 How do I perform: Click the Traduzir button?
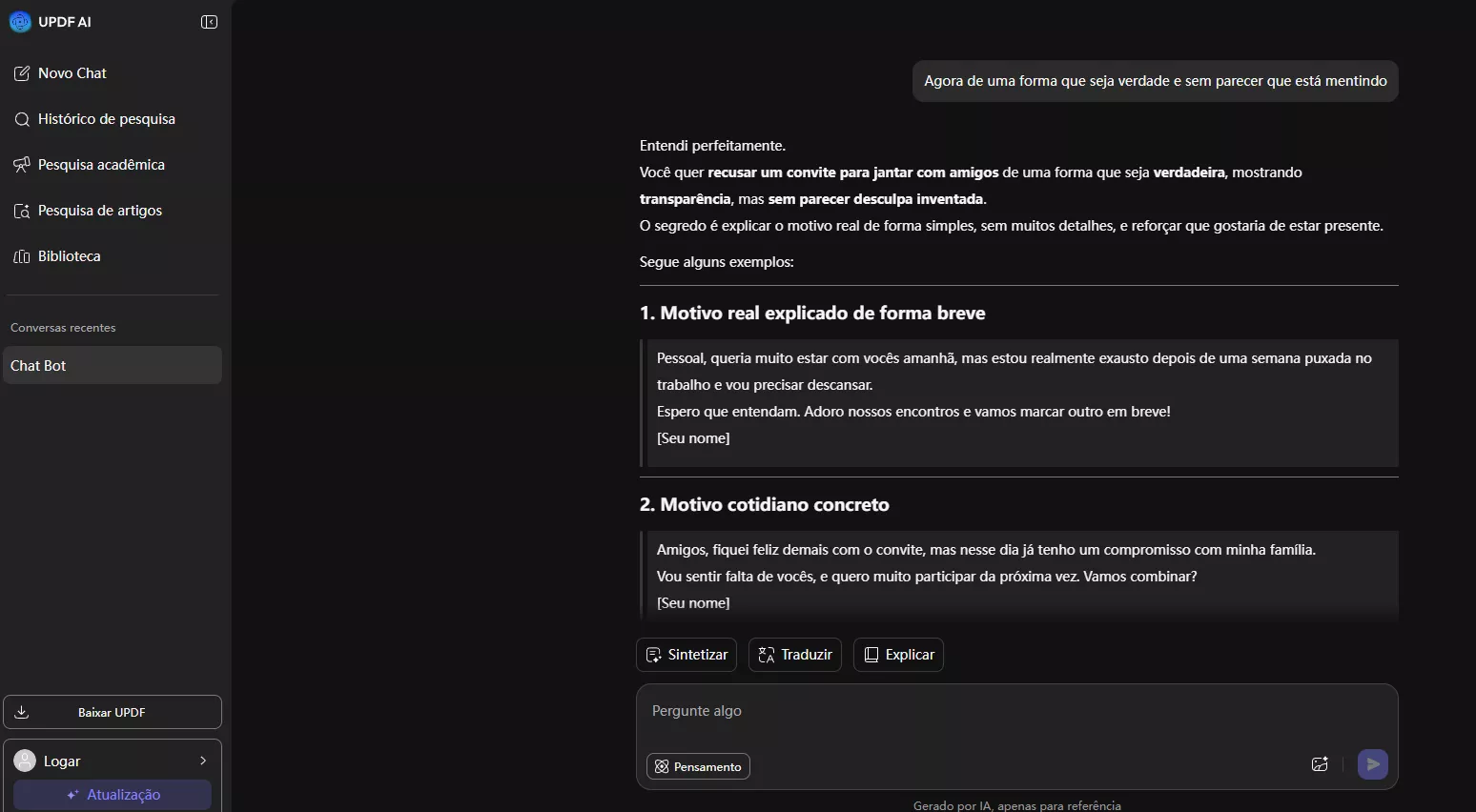[x=795, y=655]
